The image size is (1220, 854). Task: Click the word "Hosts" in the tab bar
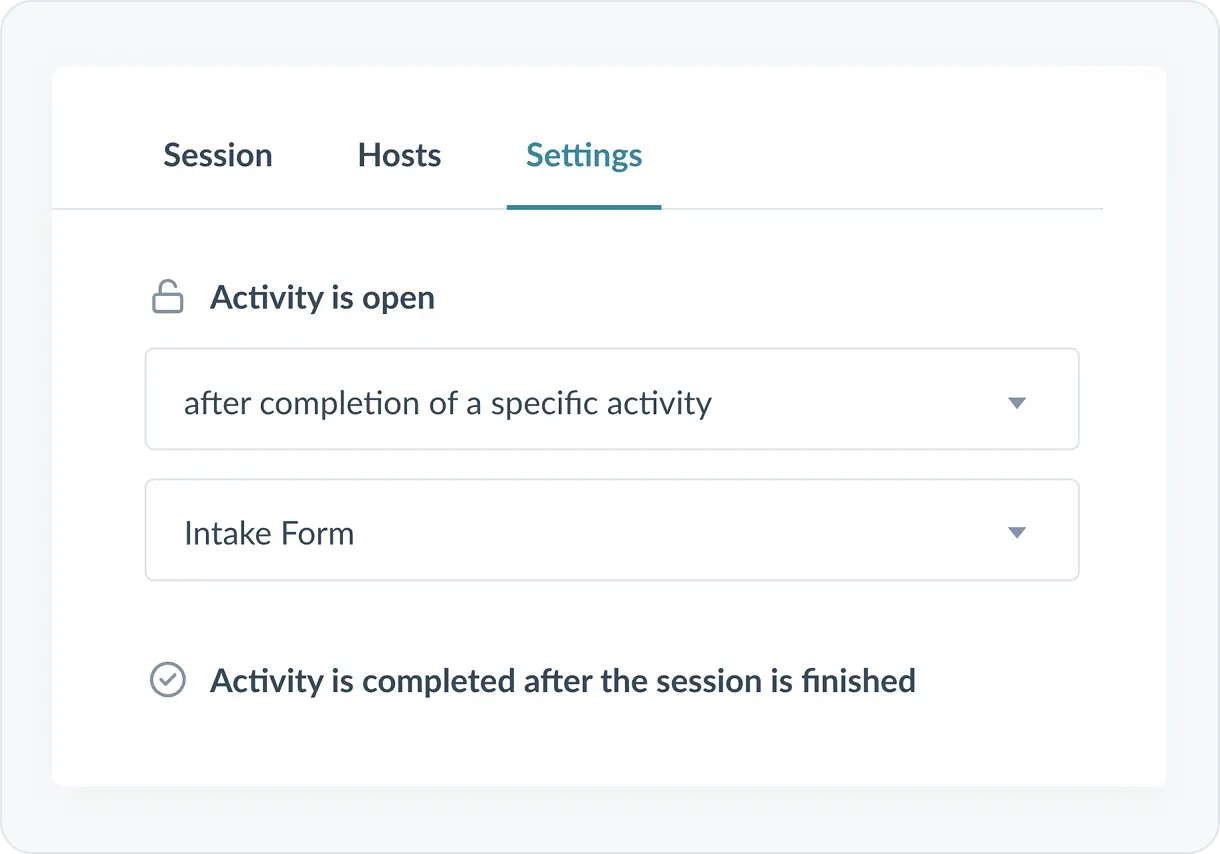coord(399,156)
